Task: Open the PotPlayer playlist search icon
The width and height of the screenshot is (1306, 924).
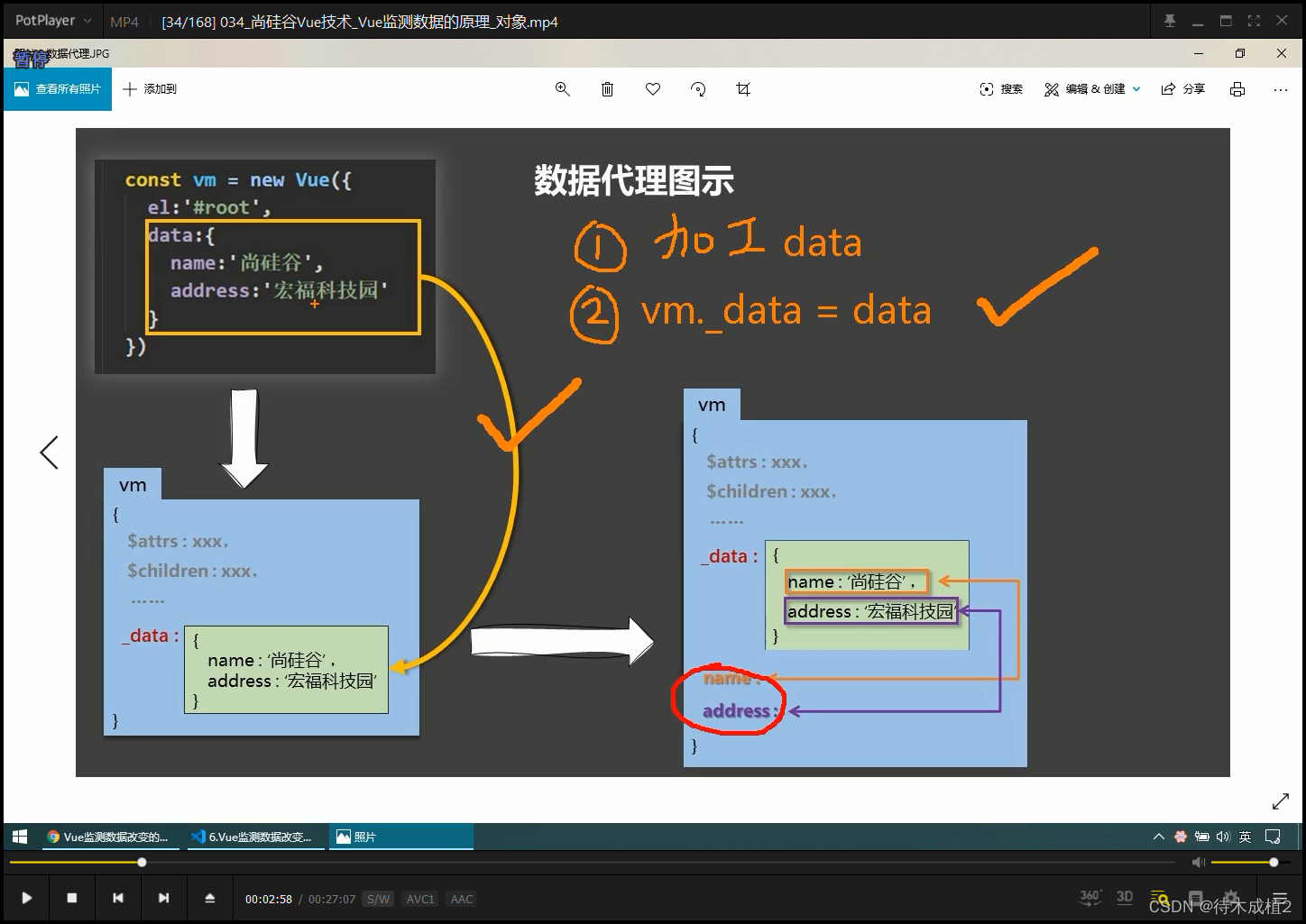Action: pos(1160,898)
